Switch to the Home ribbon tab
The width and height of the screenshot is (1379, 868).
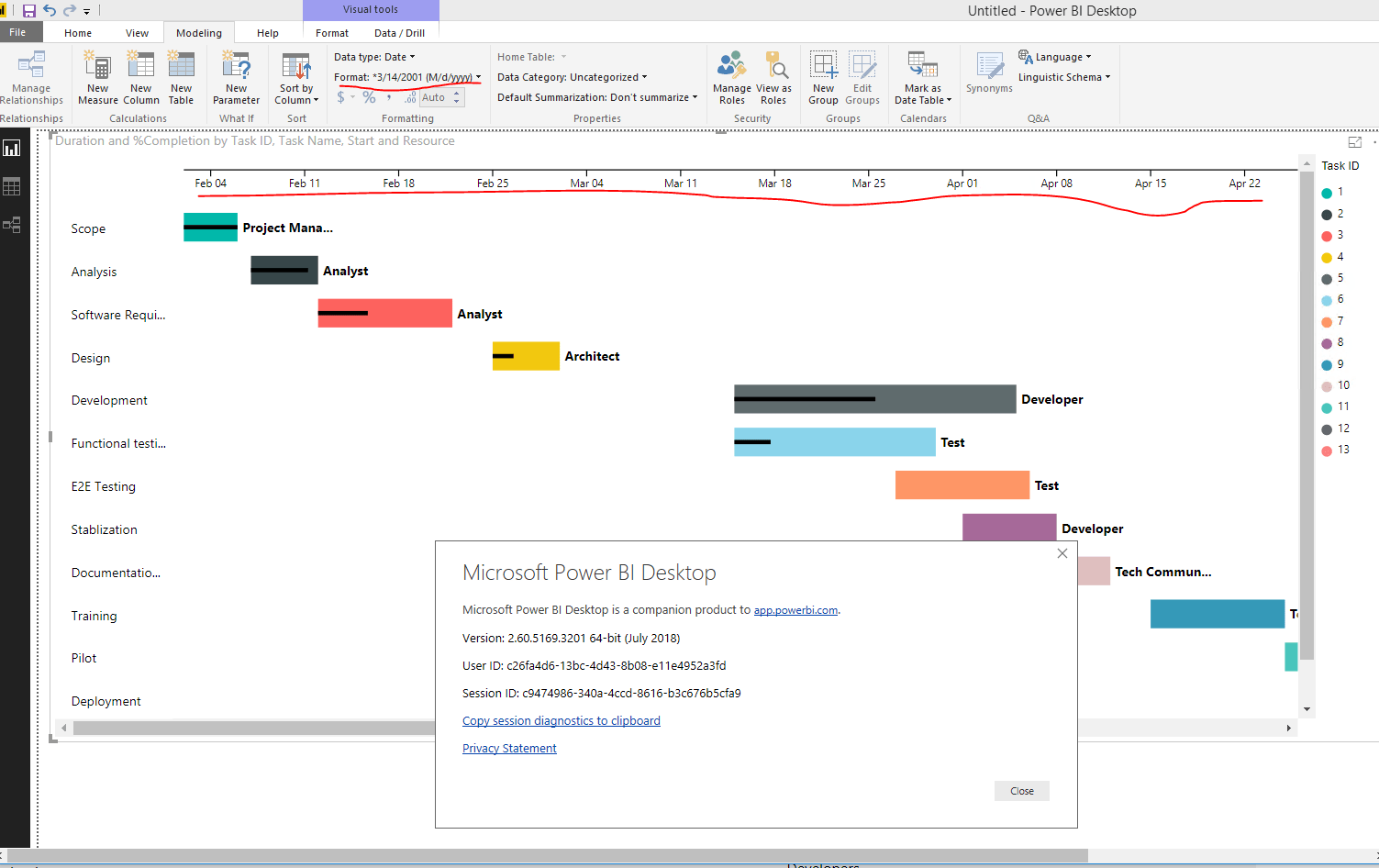[x=78, y=33]
